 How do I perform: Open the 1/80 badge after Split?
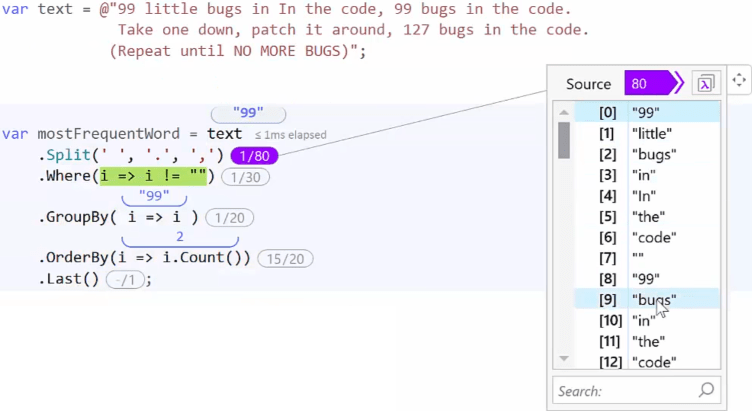tap(254, 156)
